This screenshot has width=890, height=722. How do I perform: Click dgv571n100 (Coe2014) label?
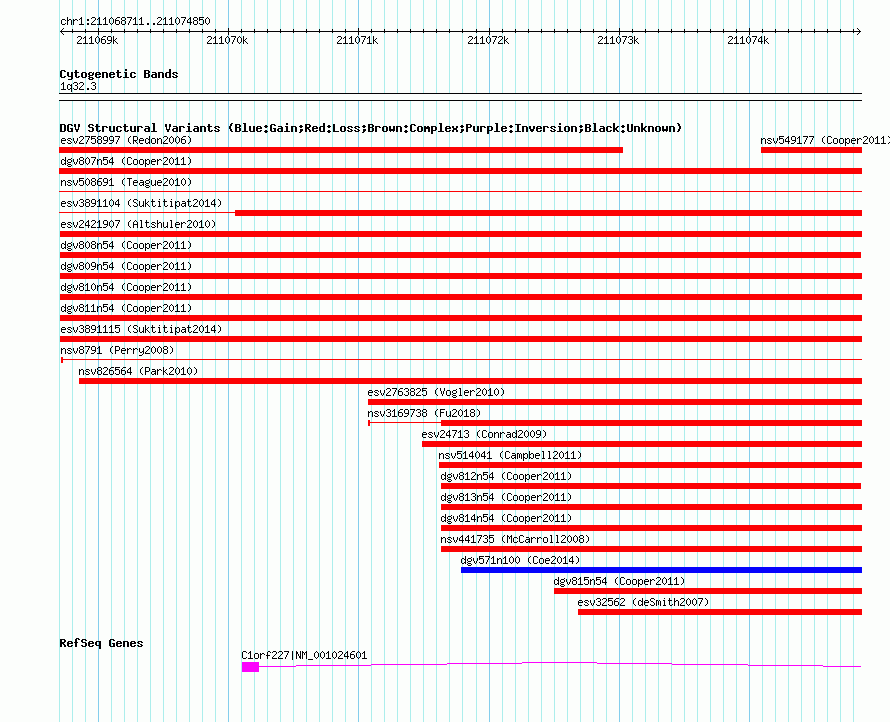pyautogui.click(x=520, y=560)
